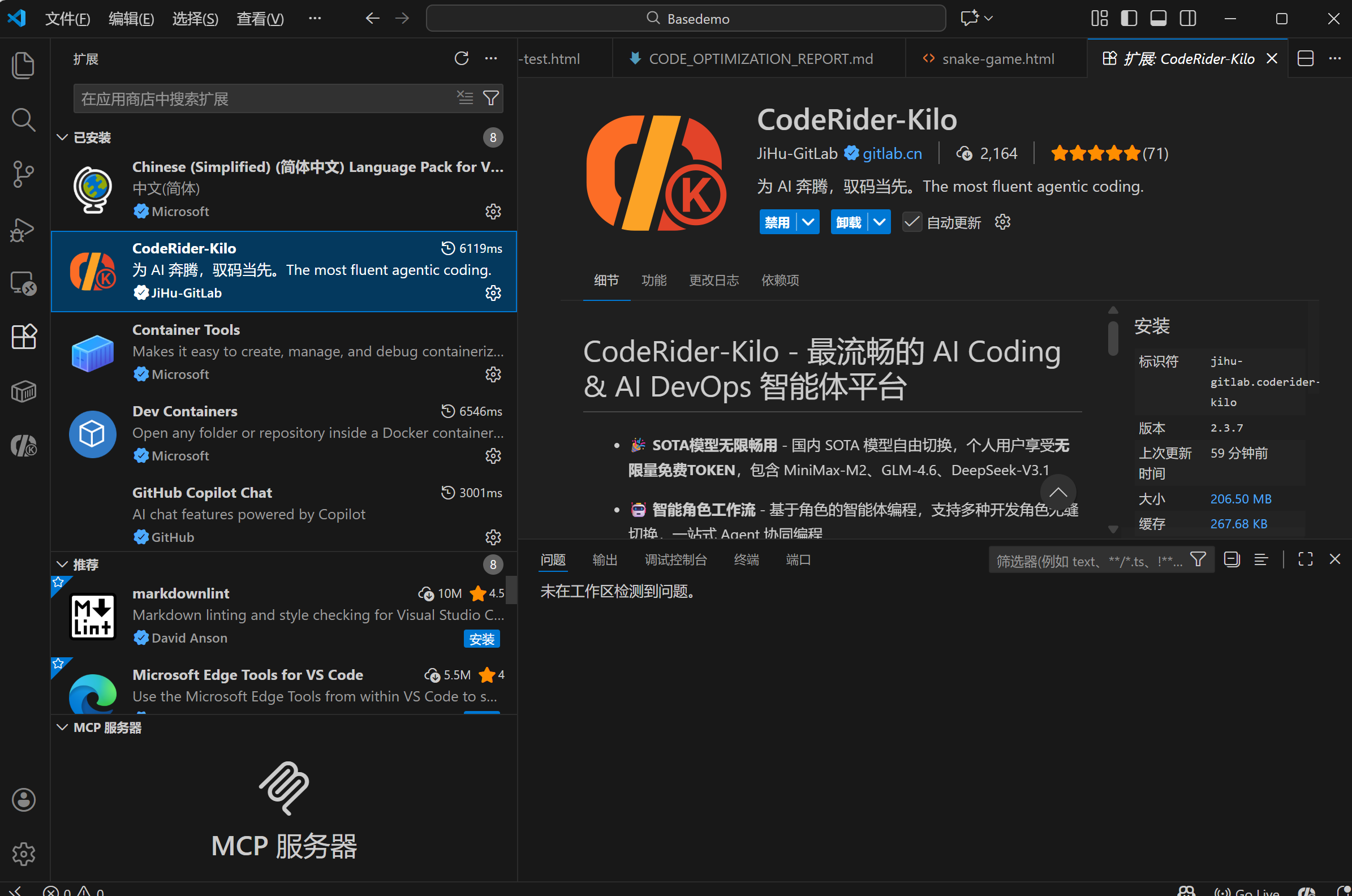The width and height of the screenshot is (1352, 896).
Task: Open the Accounts icon in activity bar
Action: [23, 799]
